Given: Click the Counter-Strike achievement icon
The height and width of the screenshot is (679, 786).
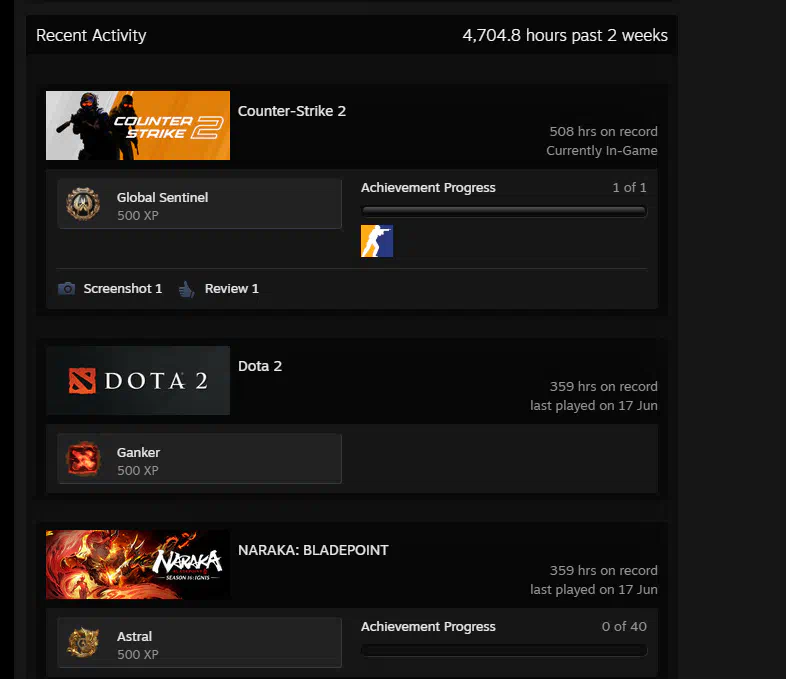Looking at the screenshot, I should coord(377,241).
